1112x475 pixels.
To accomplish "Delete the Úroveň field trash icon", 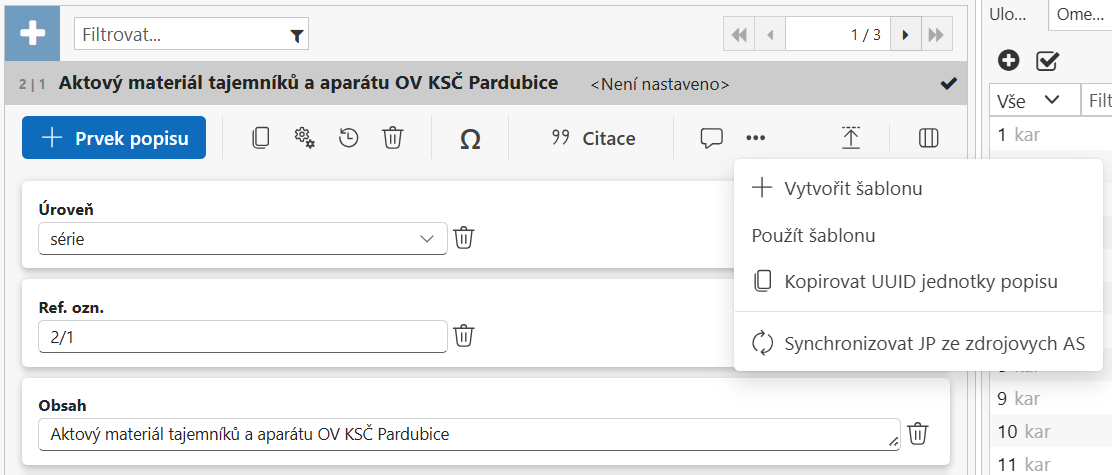I will click(x=464, y=237).
